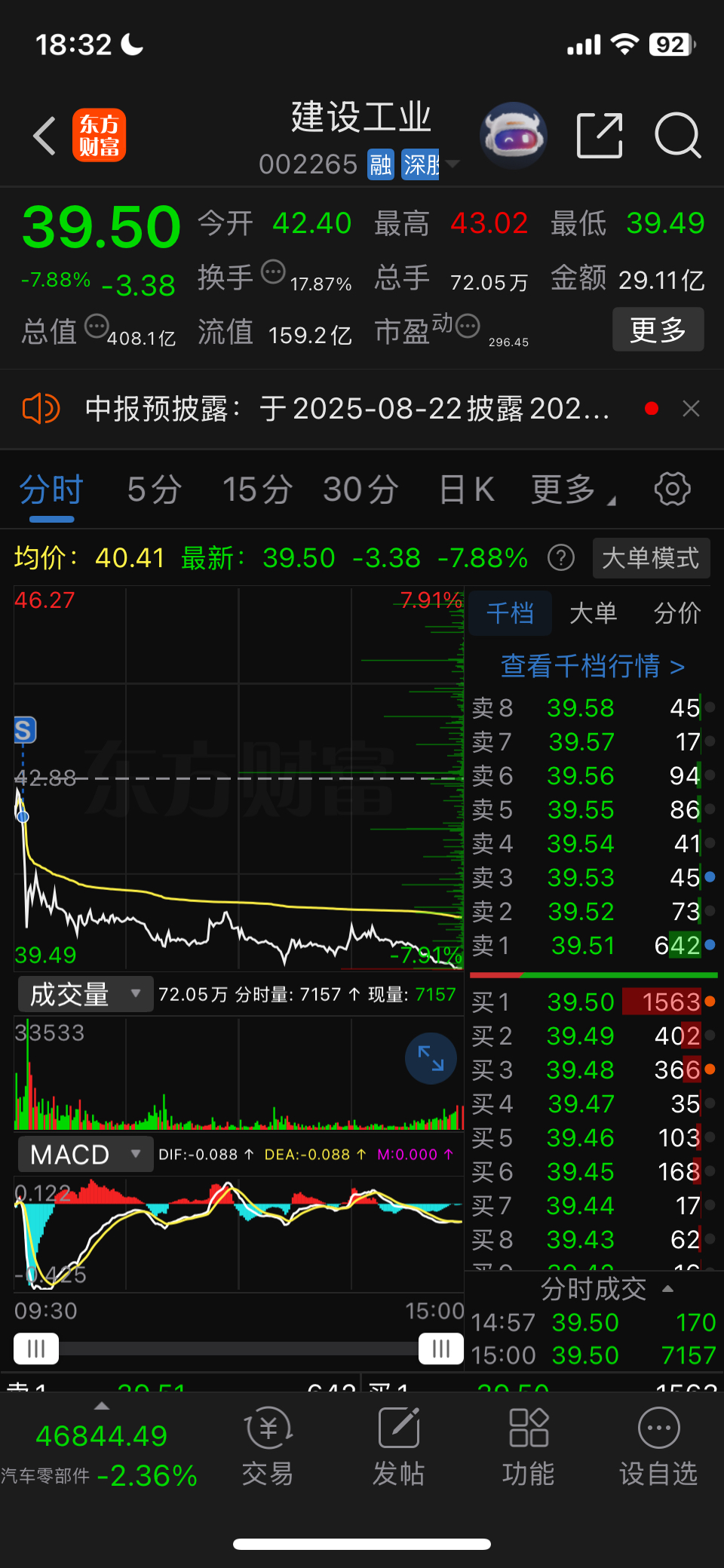The height and width of the screenshot is (1568, 724).
Task: Tap the 卖8 row at 39.58
Action: tap(593, 707)
